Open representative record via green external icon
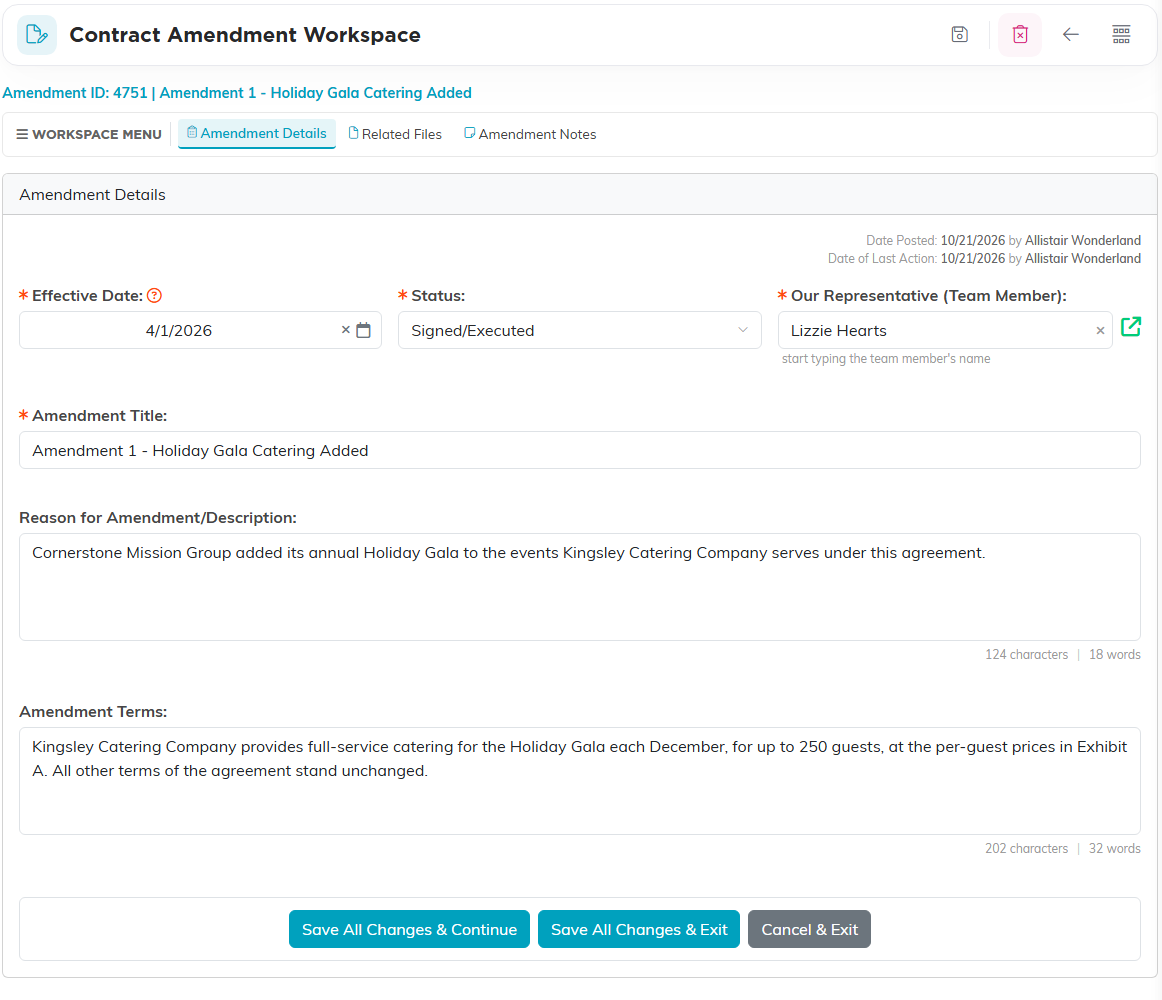 coord(1130,326)
